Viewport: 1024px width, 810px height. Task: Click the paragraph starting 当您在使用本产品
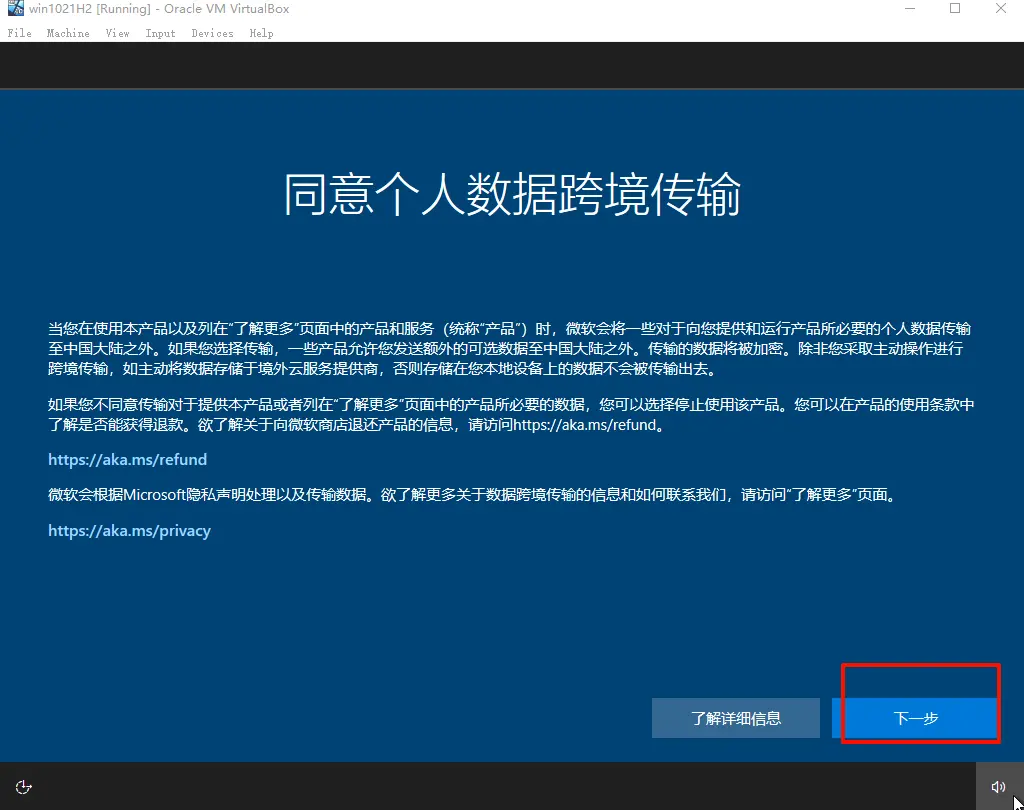click(509, 349)
